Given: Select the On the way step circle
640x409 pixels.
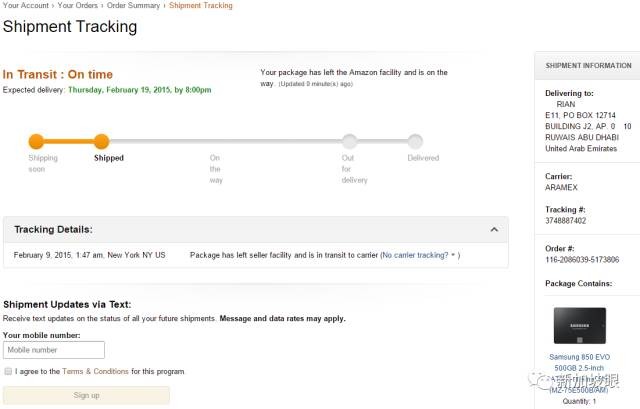Looking at the screenshot, I should (216, 141).
